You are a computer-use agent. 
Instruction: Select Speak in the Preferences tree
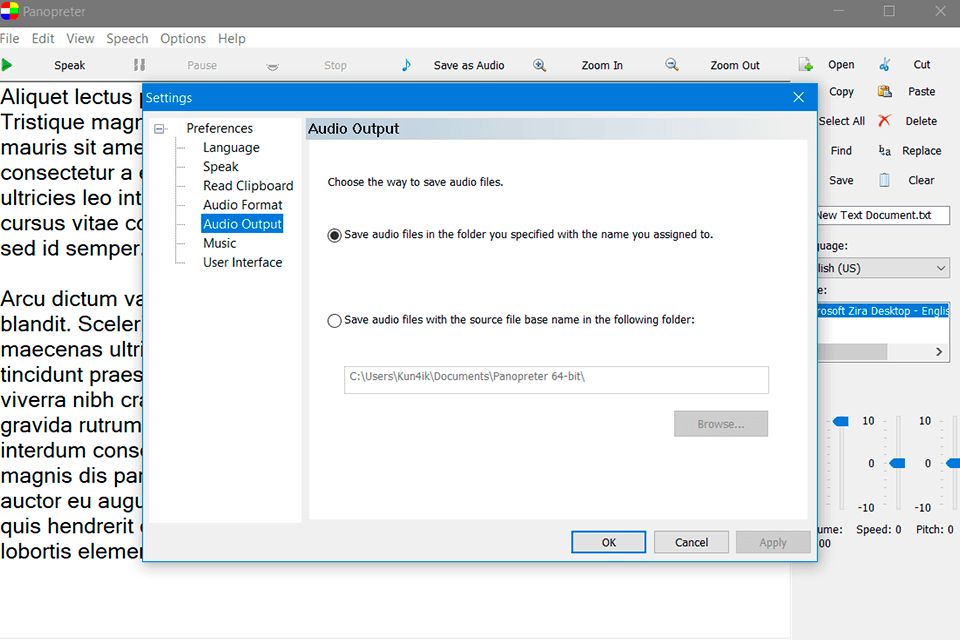(x=220, y=167)
